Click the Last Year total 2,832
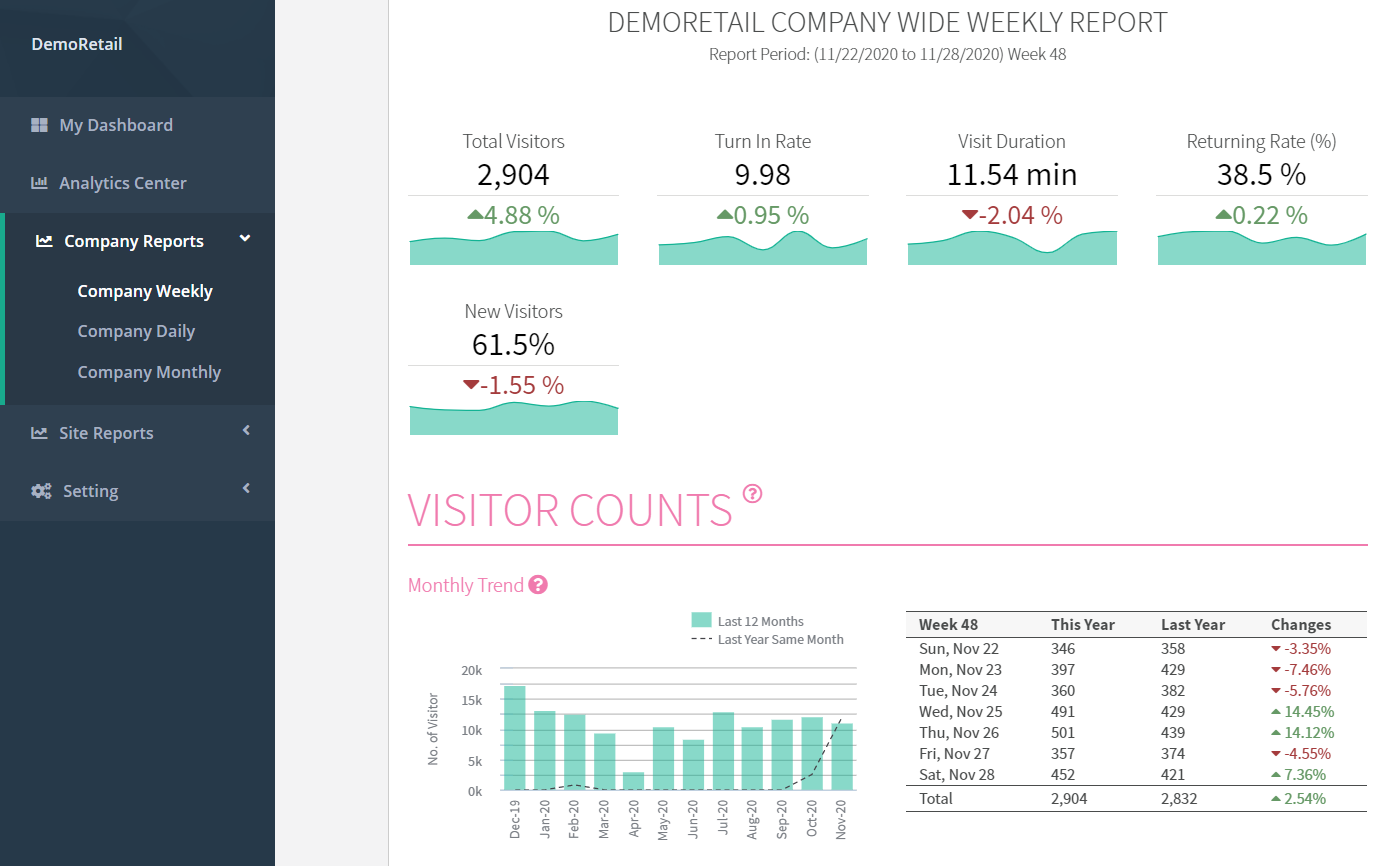The image size is (1382, 866). (x=1179, y=799)
